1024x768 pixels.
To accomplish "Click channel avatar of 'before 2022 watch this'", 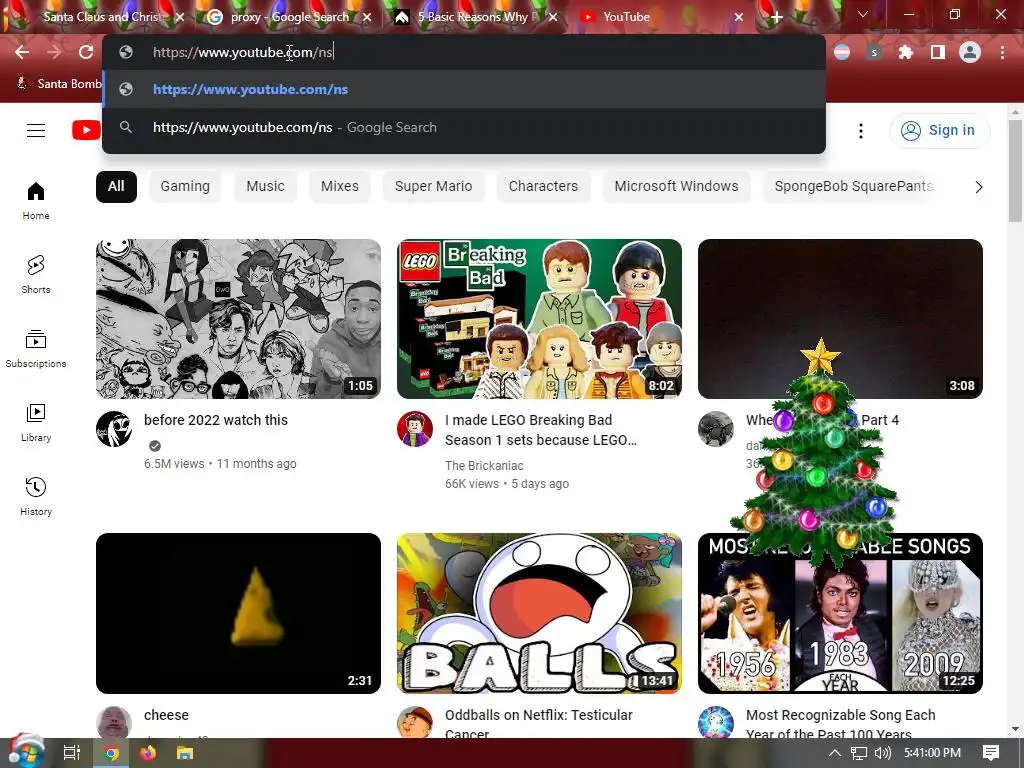I will (x=114, y=429).
